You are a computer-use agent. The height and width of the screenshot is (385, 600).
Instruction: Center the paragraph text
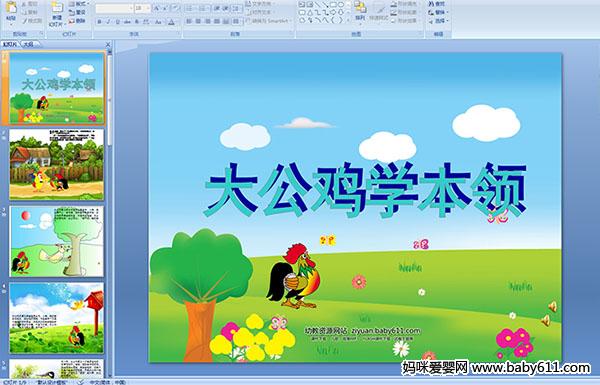(198, 21)
